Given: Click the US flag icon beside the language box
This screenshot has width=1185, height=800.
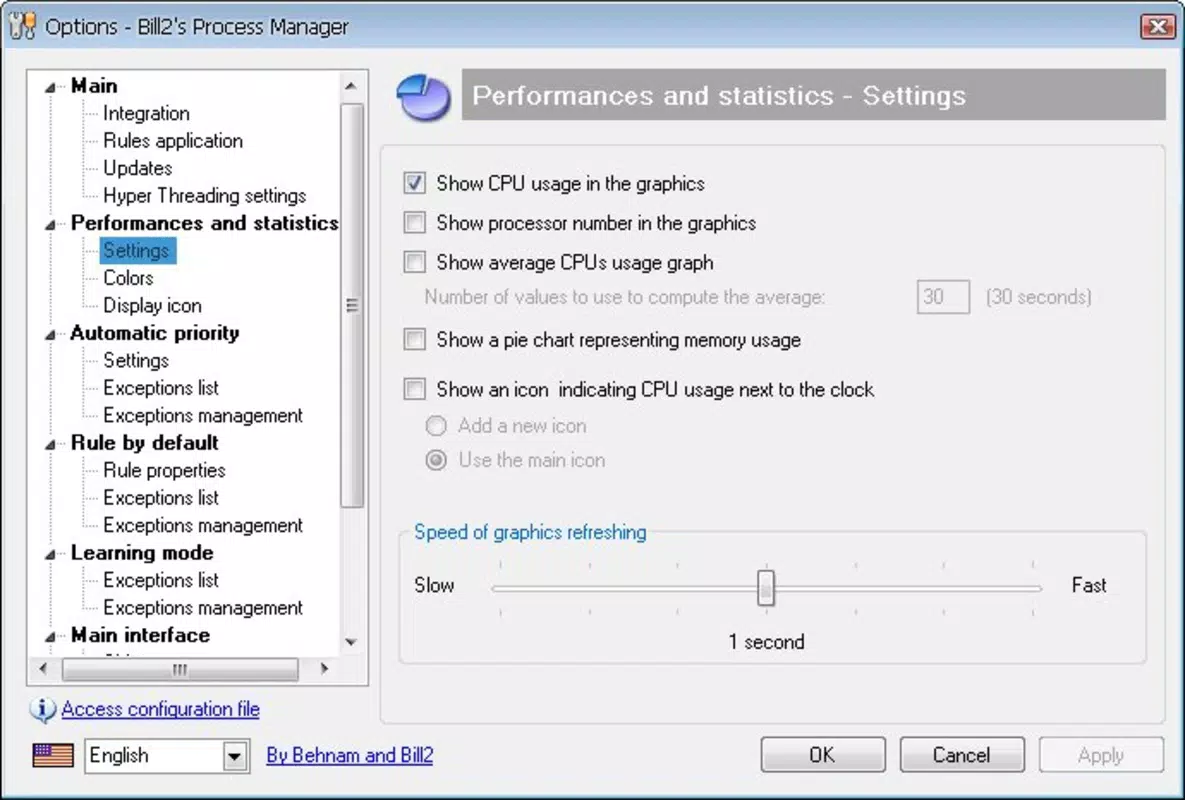Looking at the screenshot, I should coord(53,755).
